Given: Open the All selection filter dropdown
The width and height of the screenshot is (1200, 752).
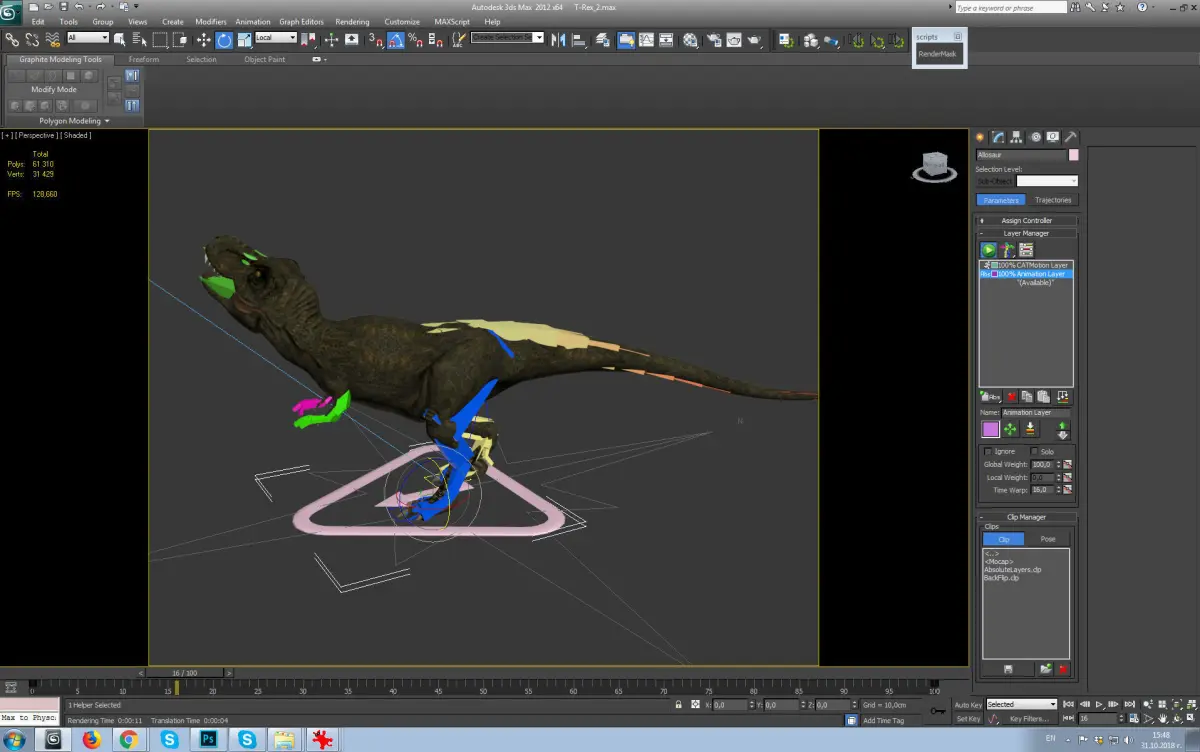Looking at the screenshot, I should [x=88, y=38].
